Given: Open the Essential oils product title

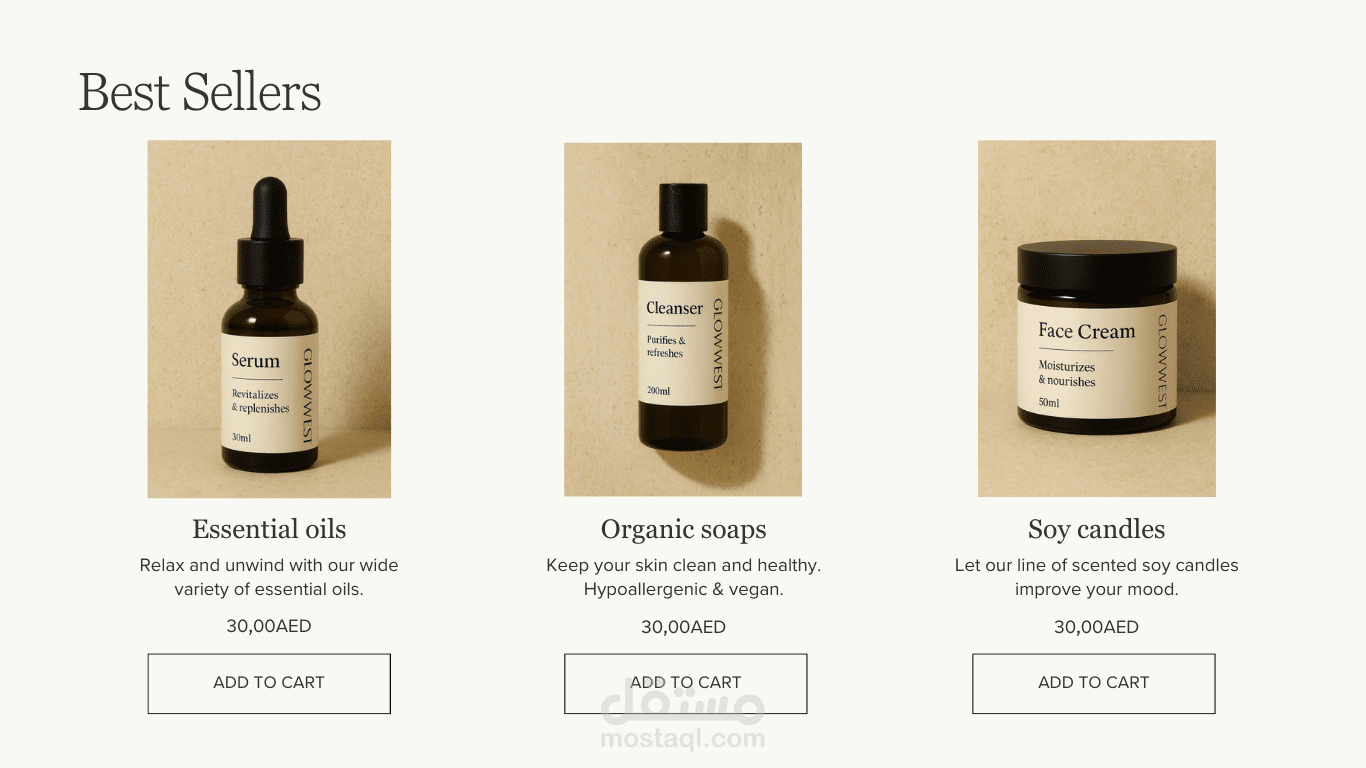Looking at the screenshot, I should pos(269,529).
